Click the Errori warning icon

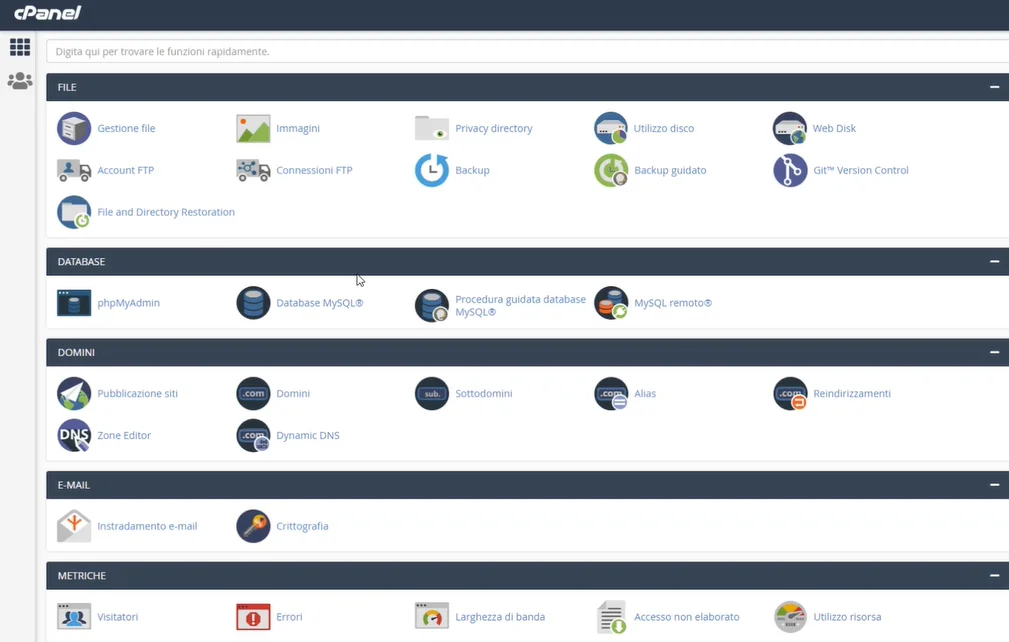[x=253, y=616]
